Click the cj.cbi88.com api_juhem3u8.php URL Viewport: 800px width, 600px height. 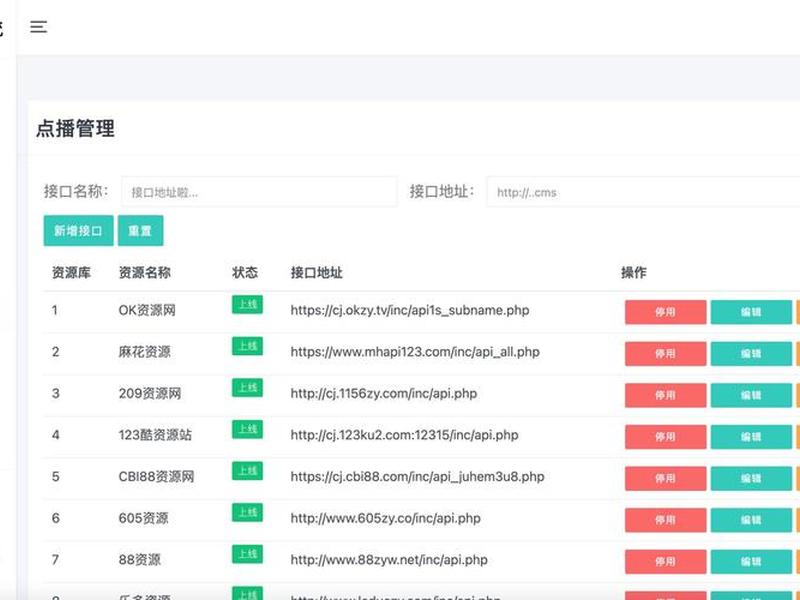point(417,477)
